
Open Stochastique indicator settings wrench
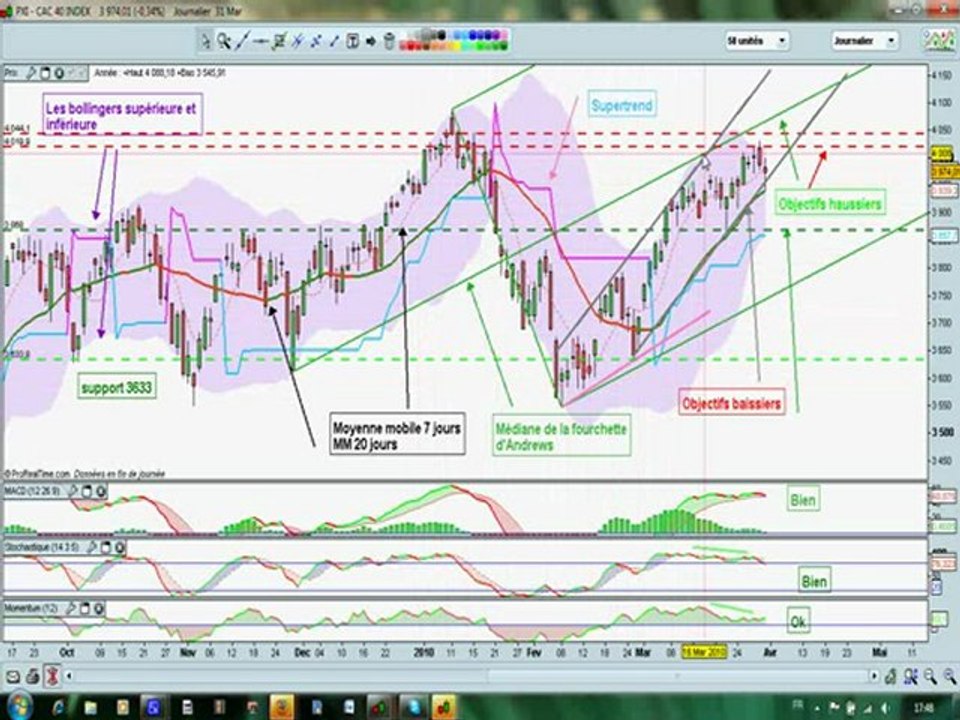coord(92,547)
